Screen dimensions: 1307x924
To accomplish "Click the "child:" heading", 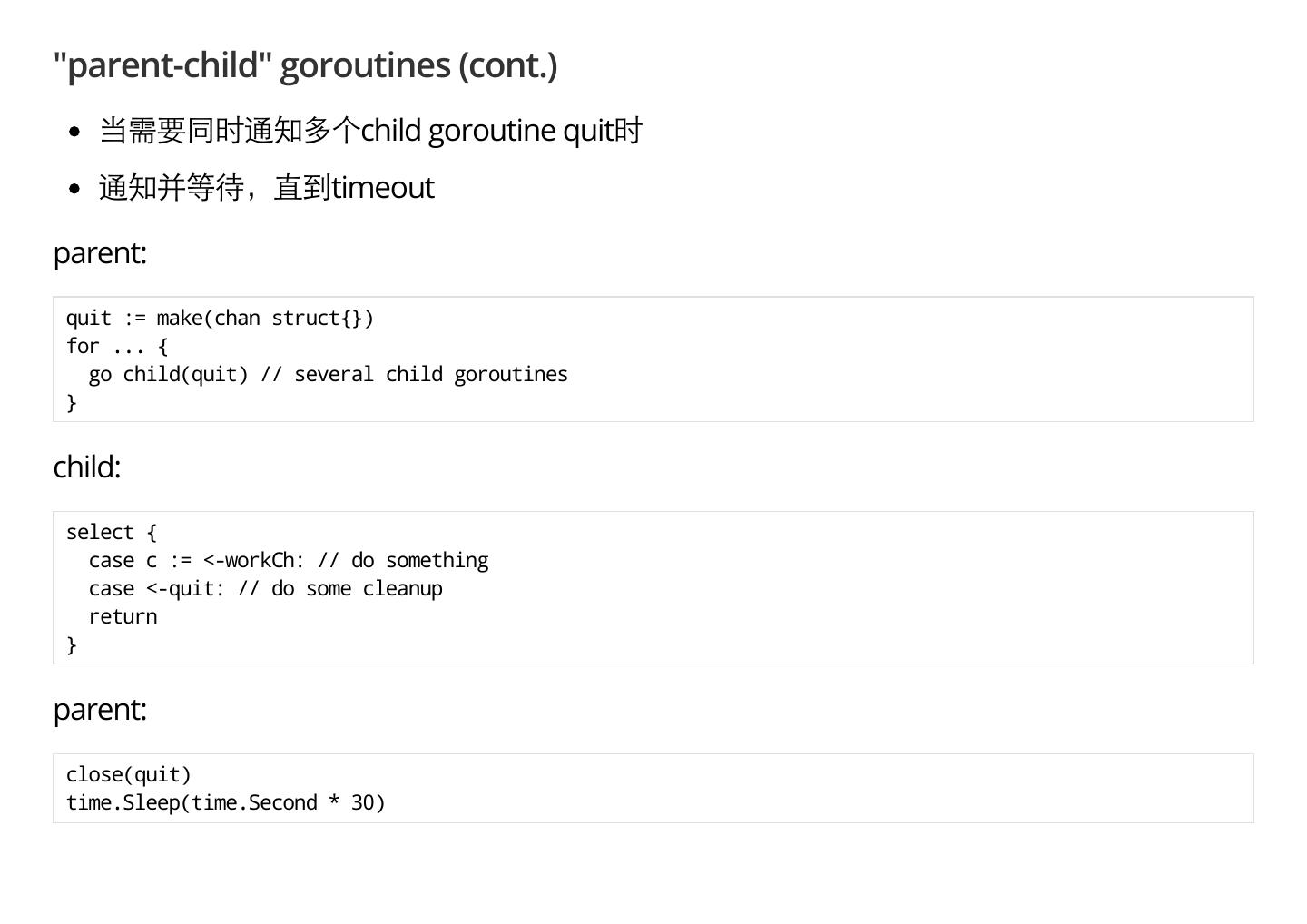I will pyautogui.click(x=87, y=467).
